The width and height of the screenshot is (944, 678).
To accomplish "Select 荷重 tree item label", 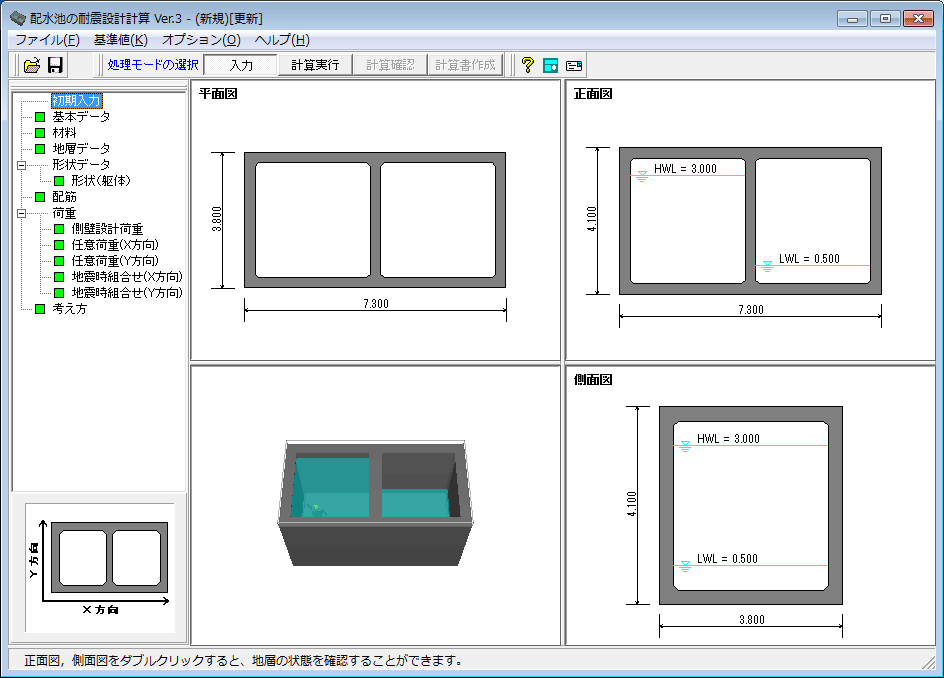I will (64, 213).
